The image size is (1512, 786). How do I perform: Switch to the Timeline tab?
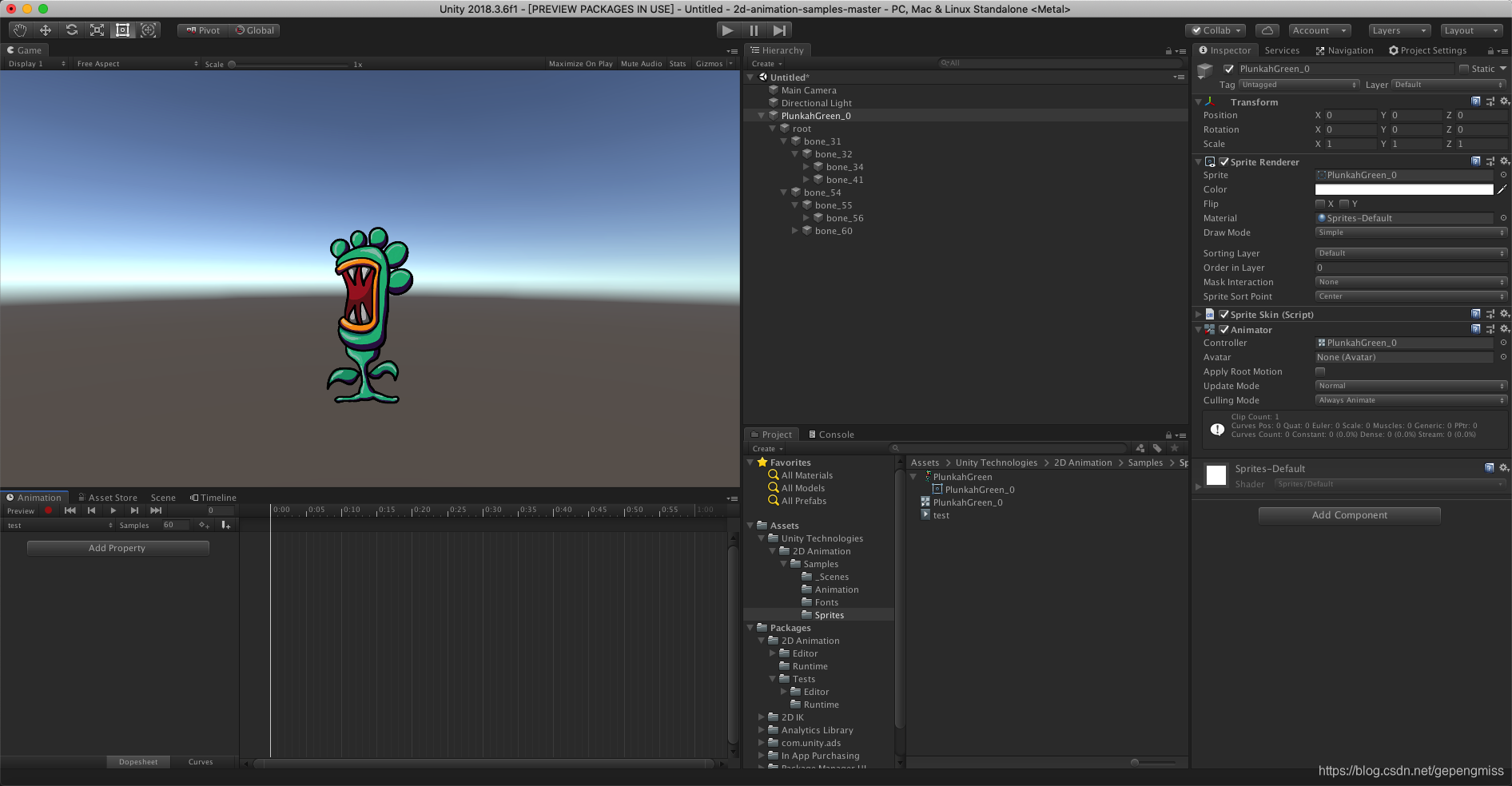pyautogui.click(x=213, y=498)
